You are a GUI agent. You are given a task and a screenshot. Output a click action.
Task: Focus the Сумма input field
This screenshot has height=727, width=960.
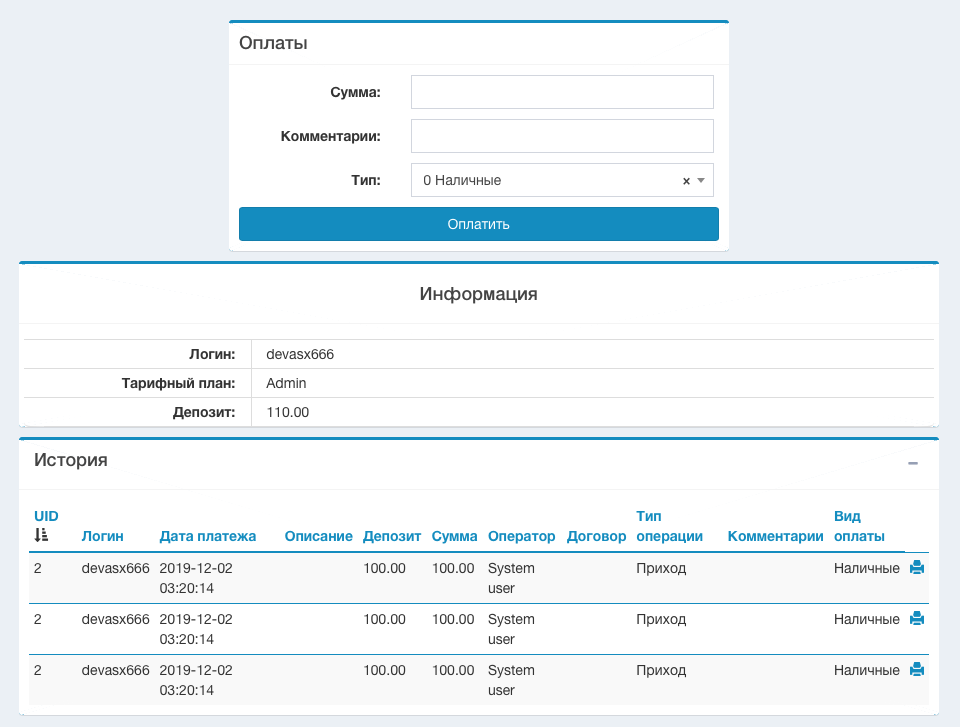pyautogui.click(x=562, y=92)
